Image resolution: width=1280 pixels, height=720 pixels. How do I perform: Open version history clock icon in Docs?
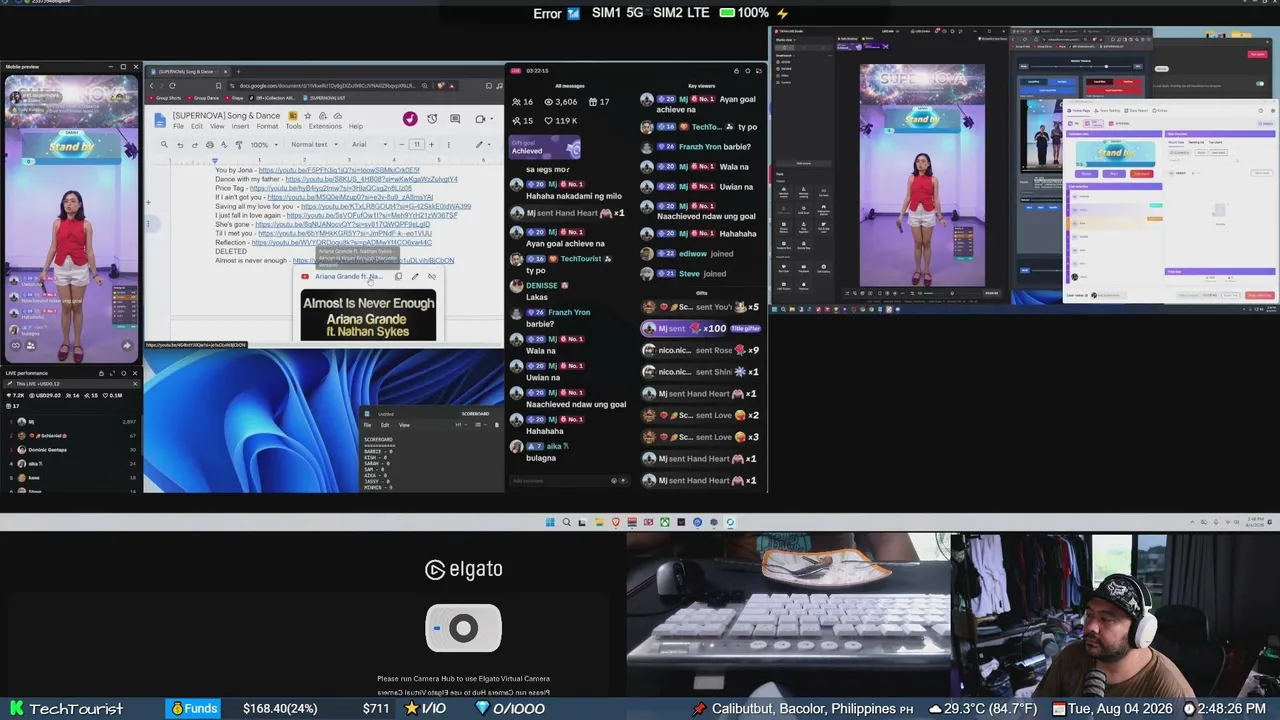(432, 119)
